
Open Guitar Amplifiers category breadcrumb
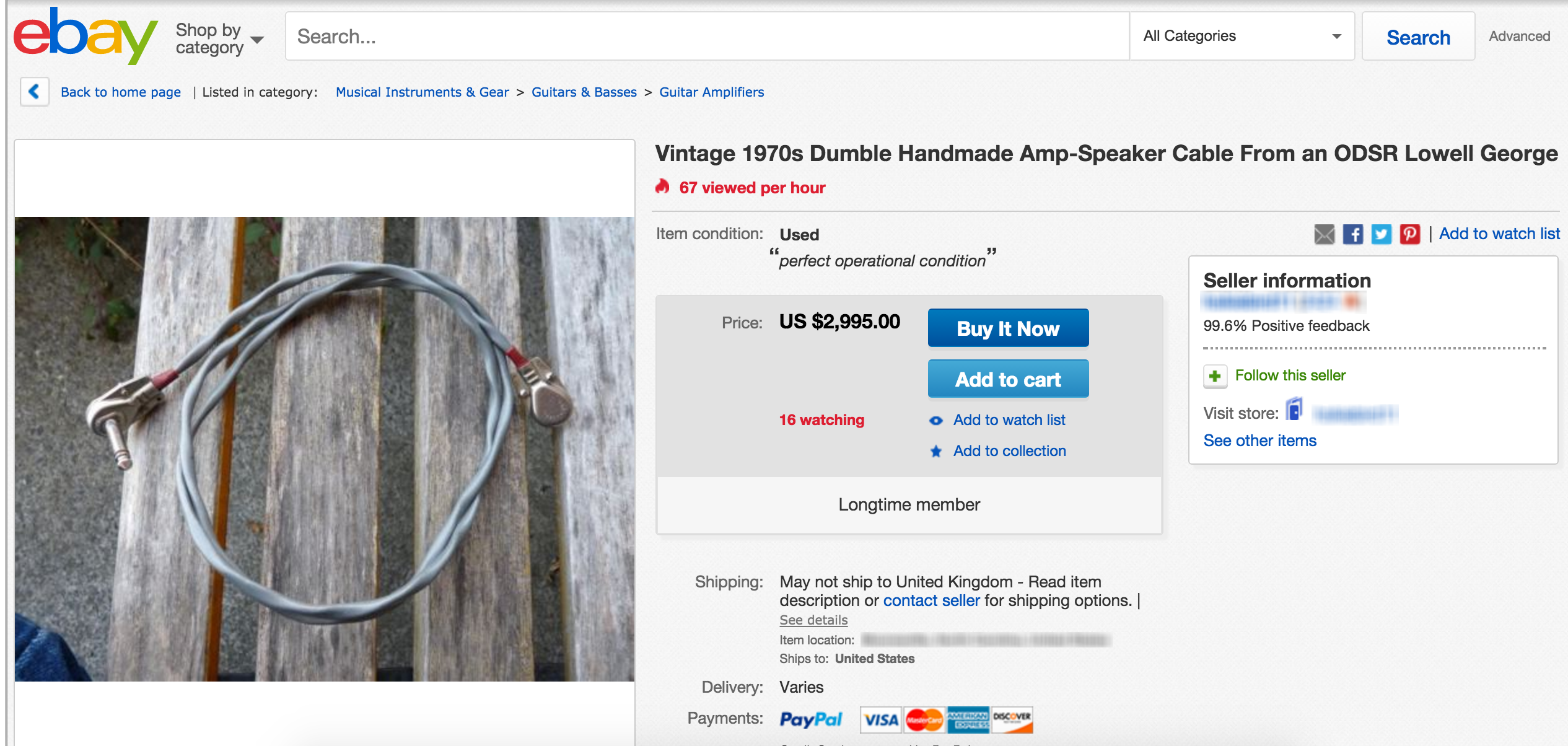coord(711,92)
